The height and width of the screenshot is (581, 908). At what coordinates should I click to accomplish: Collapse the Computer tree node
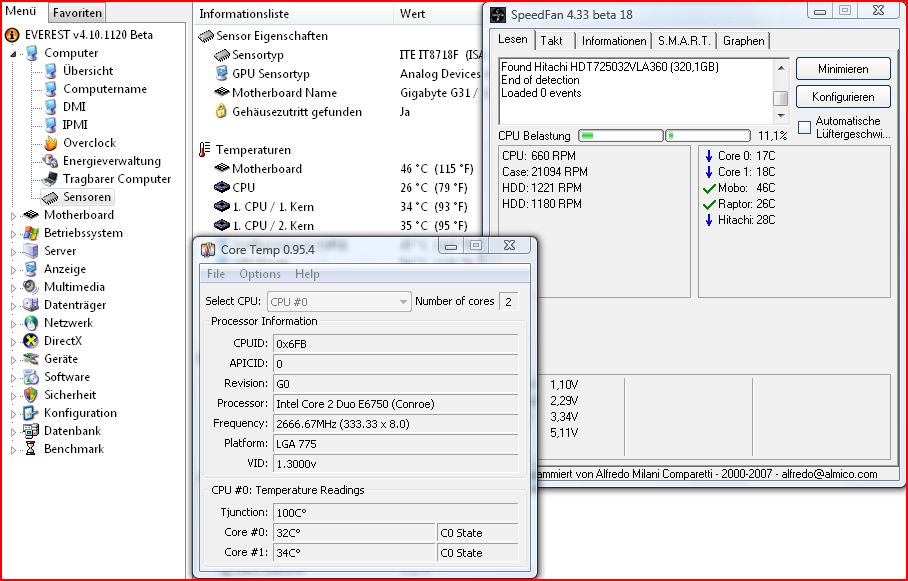13,54
